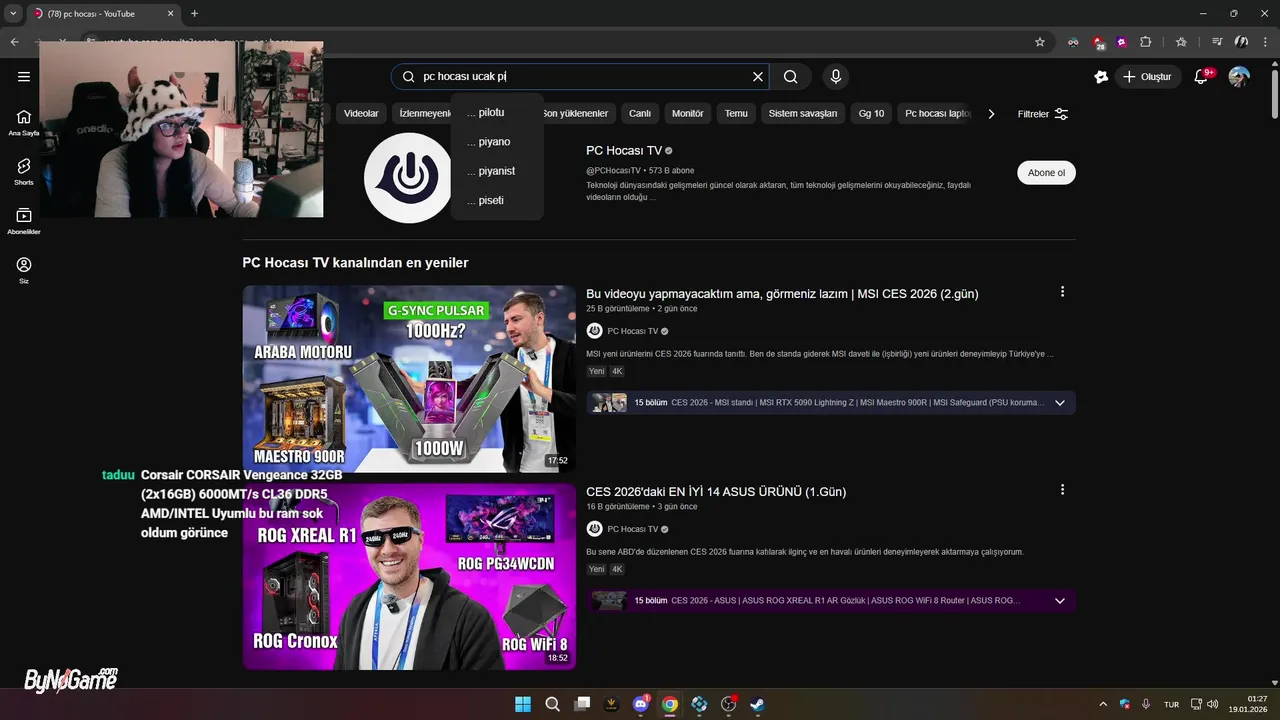Select the Canlı filter chip
The width and height of the screenshot is (1280, 720).
point(640,114)
